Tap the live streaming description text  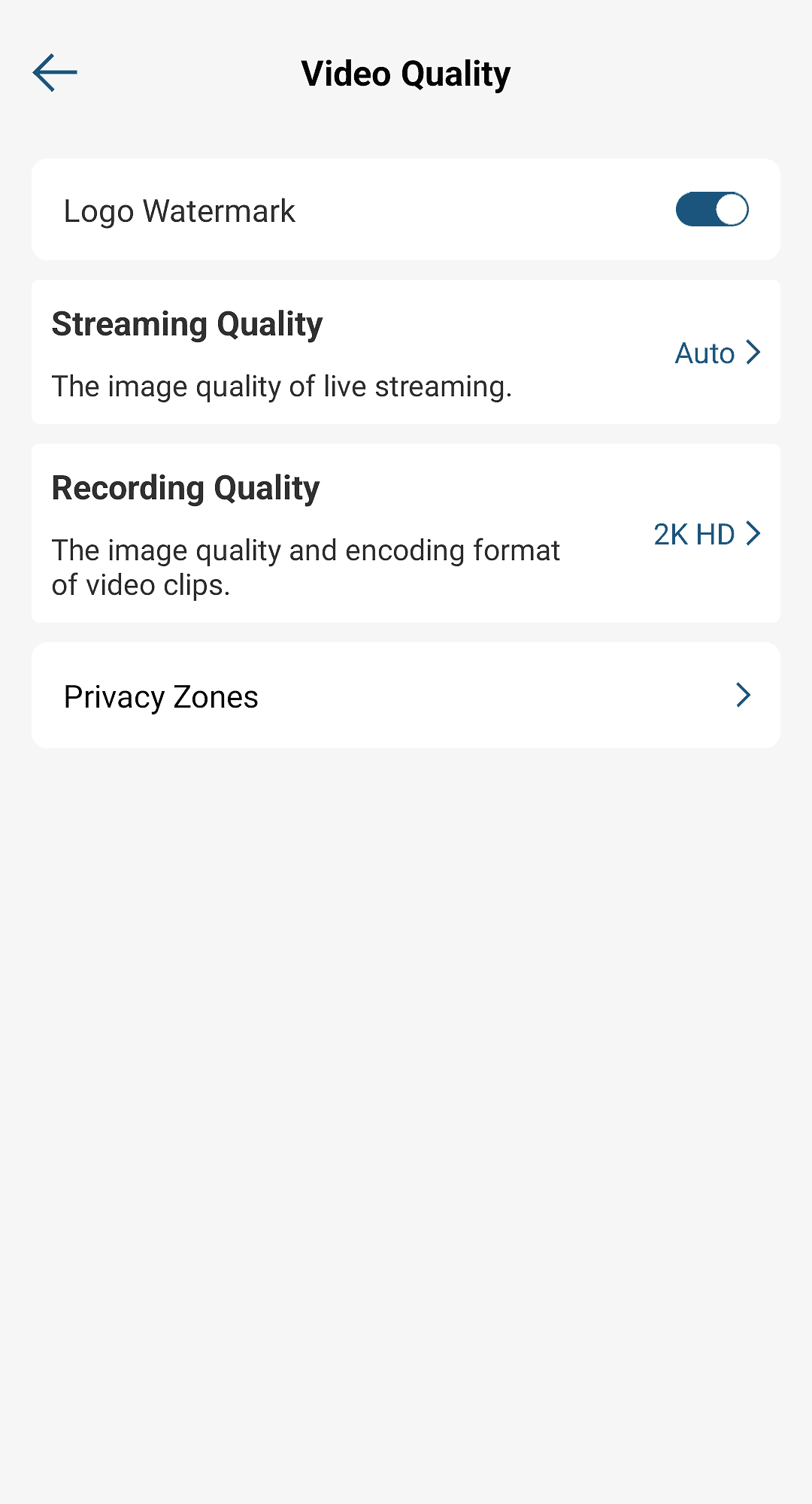(281, 387)
